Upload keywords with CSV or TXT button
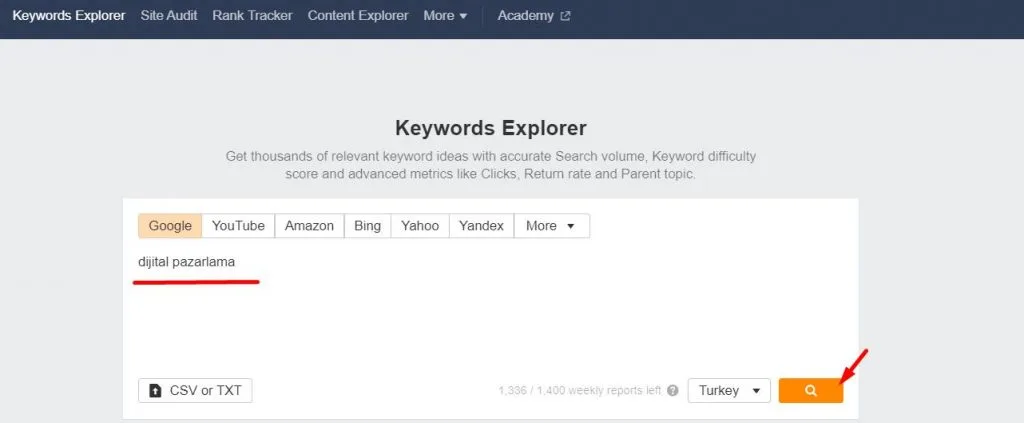 pos(195,390)
